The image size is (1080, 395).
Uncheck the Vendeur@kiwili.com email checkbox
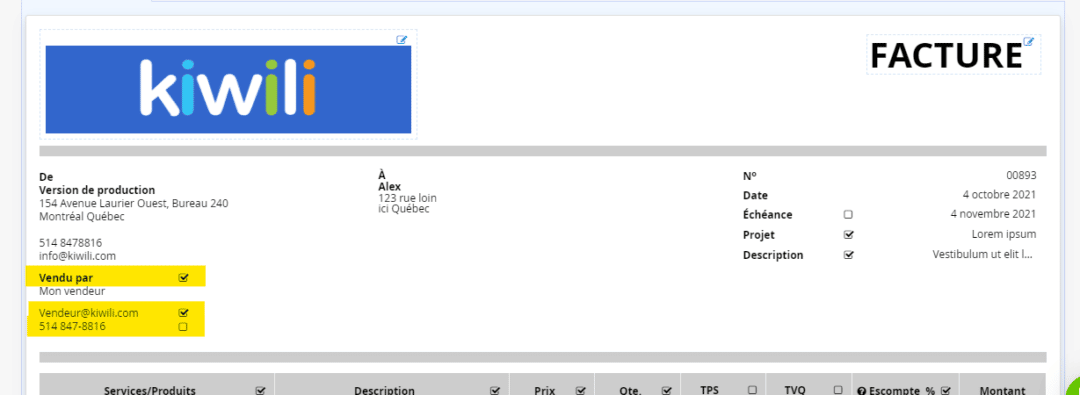183,312
